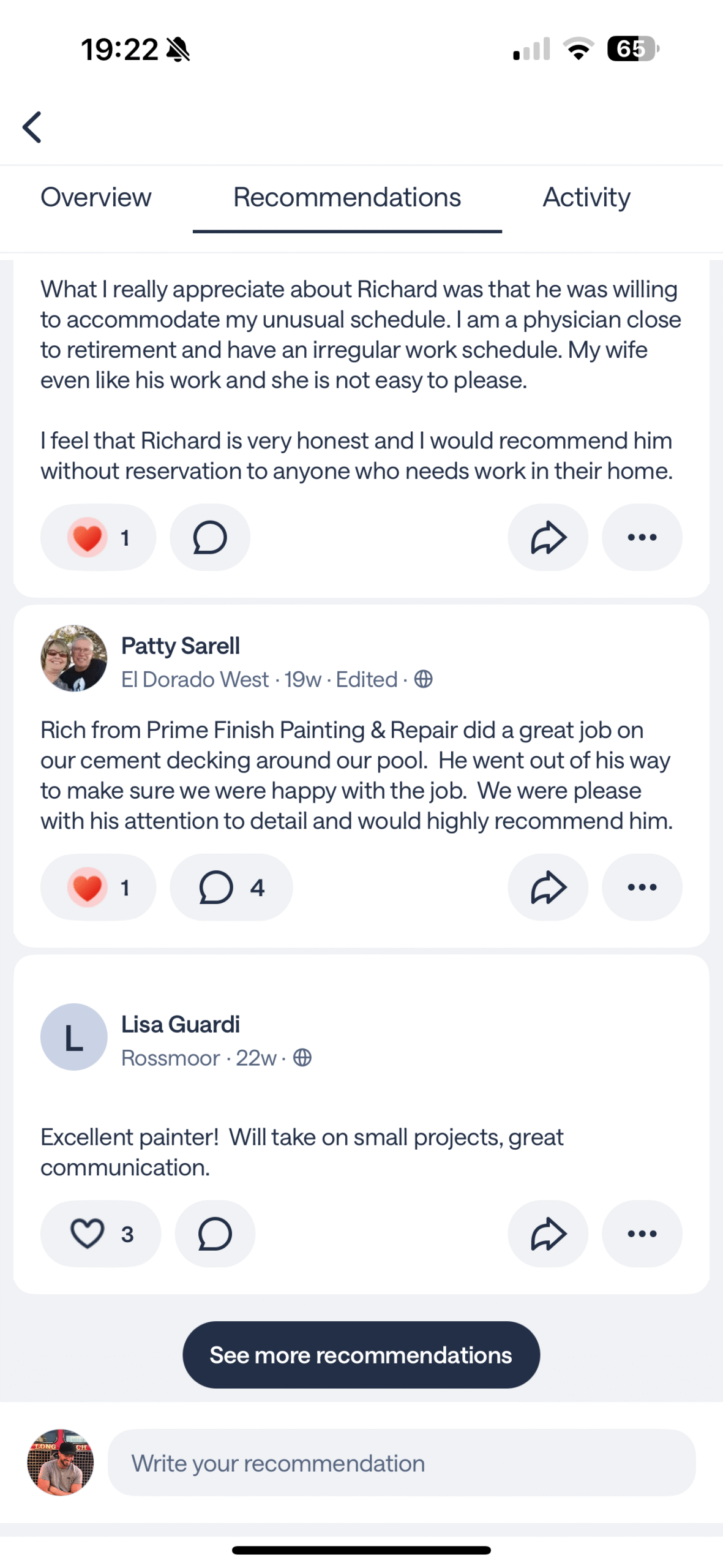Tap the back arrow icon

[x=32, y=127]
